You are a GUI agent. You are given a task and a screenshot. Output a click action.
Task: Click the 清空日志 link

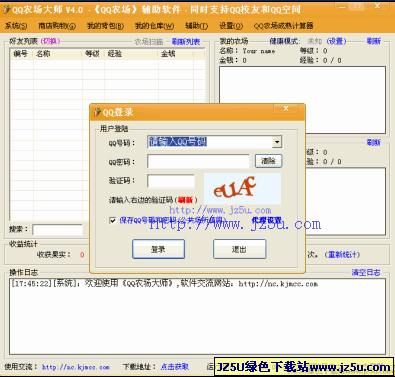366,273
